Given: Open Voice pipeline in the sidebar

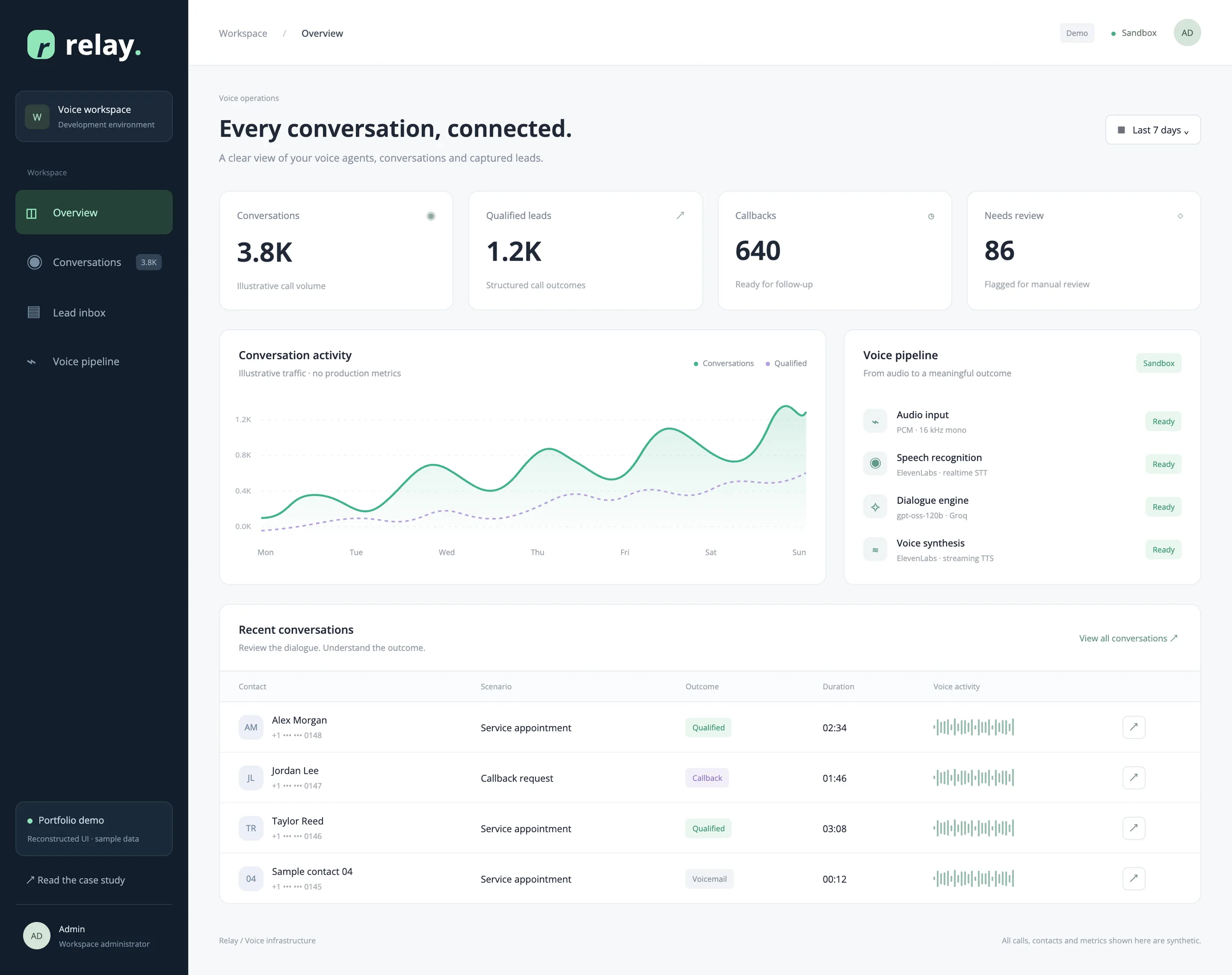Looking at the screenshot, I should click(93, 361).
